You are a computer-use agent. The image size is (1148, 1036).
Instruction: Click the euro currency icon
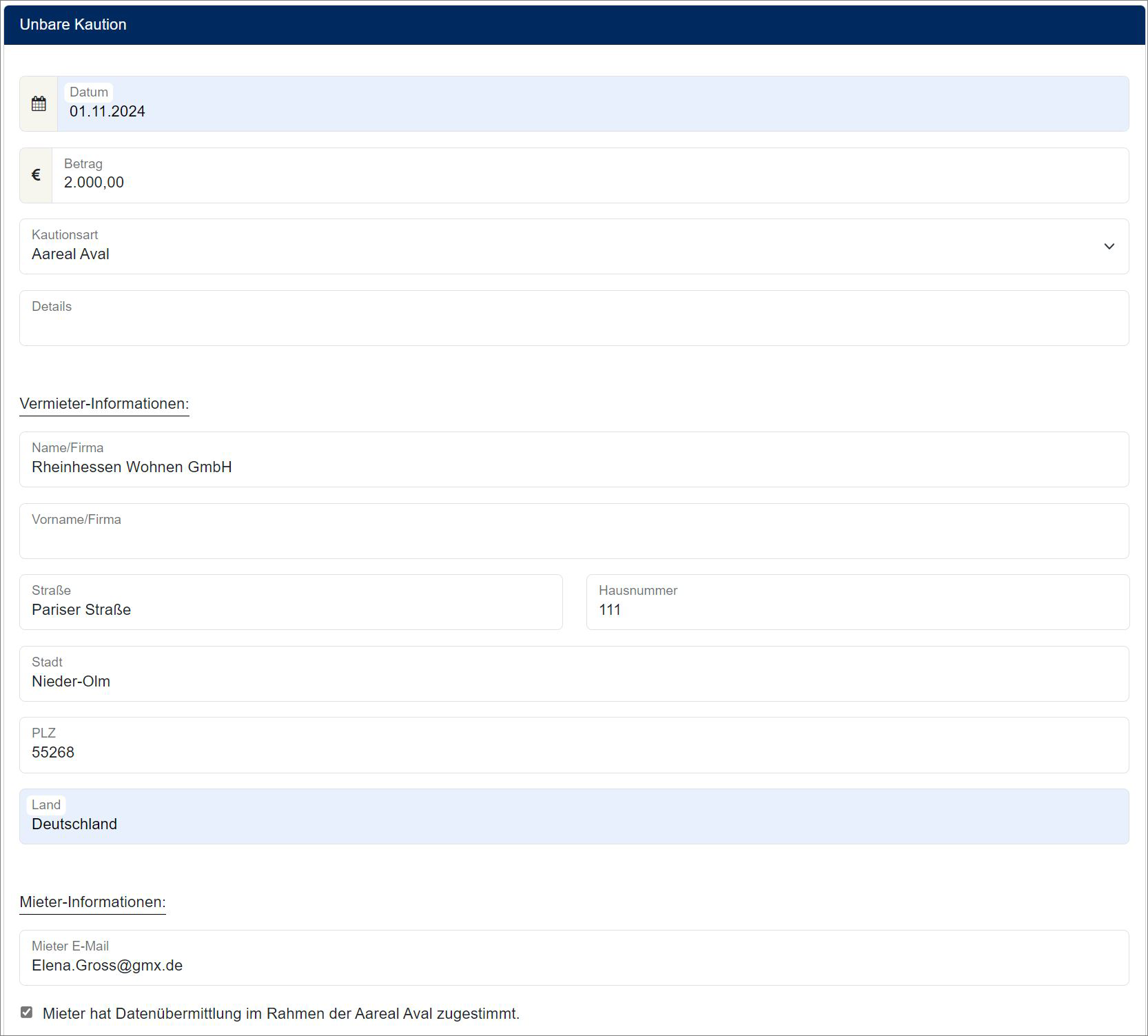click(36, 176)
